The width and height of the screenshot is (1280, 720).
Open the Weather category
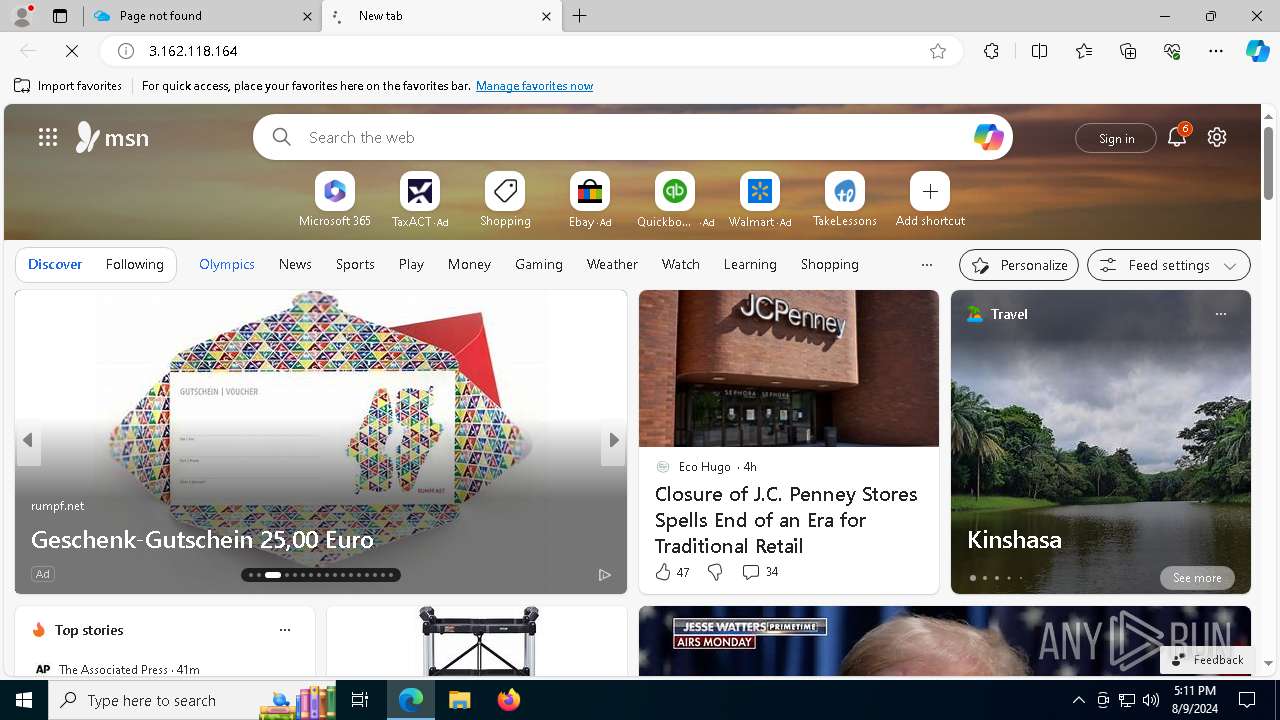(612, 264)
